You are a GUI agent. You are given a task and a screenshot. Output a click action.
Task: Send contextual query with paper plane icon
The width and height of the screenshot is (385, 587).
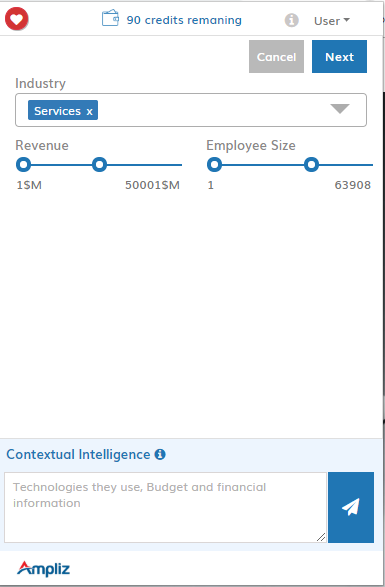[x=351, y=507]
